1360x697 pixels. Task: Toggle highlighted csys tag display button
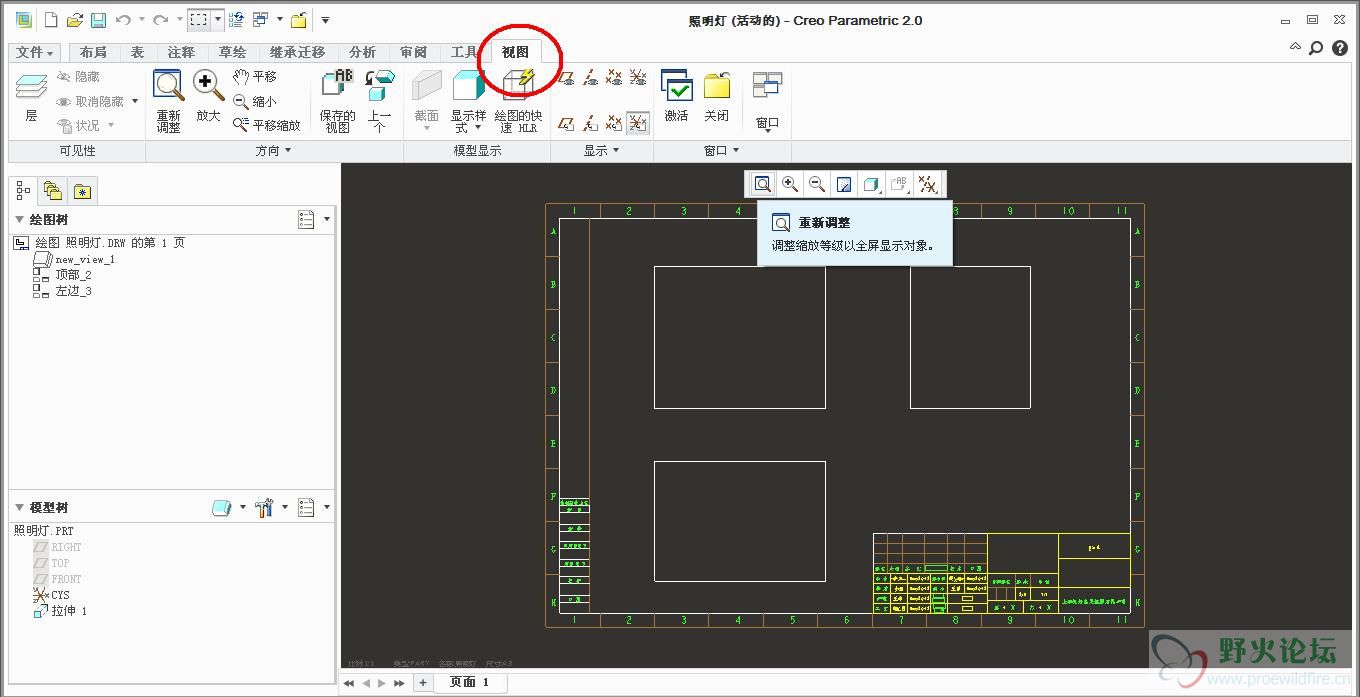click(x=637, y=123)
